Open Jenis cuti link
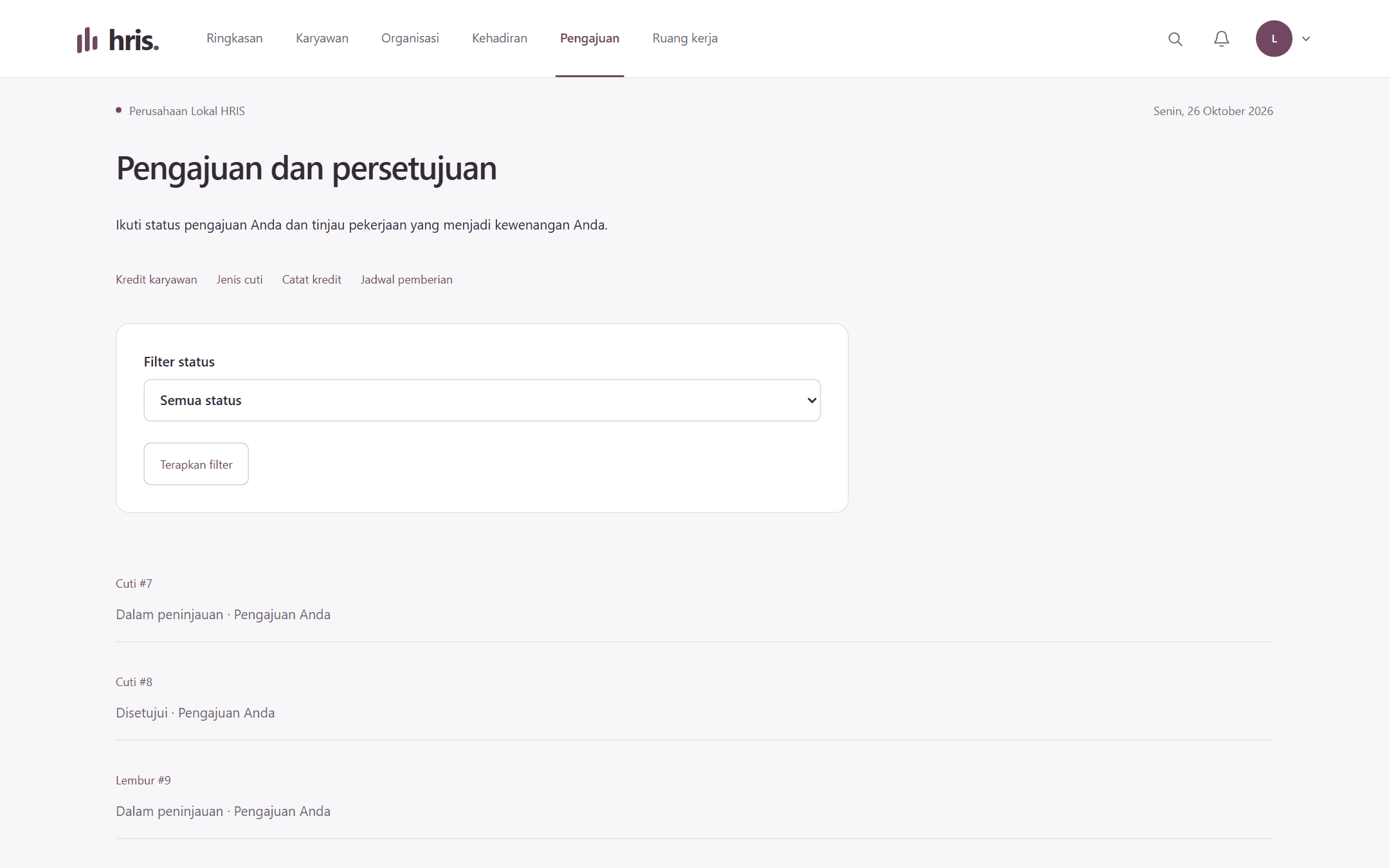The height and width of the screenshot is (868, 1389). pyautogui.click(x=239, y=280)
